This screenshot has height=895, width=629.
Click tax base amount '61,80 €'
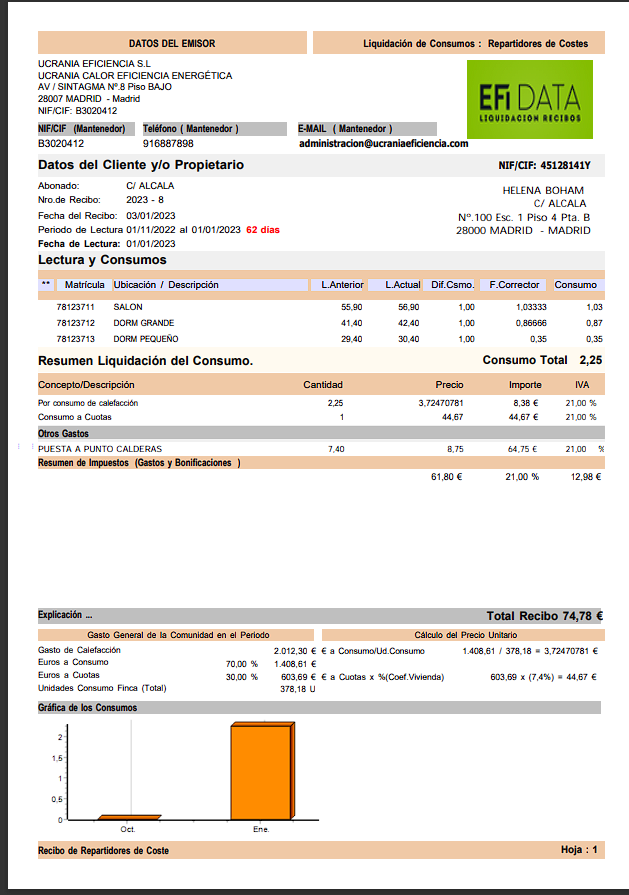(x=446, y=477)
